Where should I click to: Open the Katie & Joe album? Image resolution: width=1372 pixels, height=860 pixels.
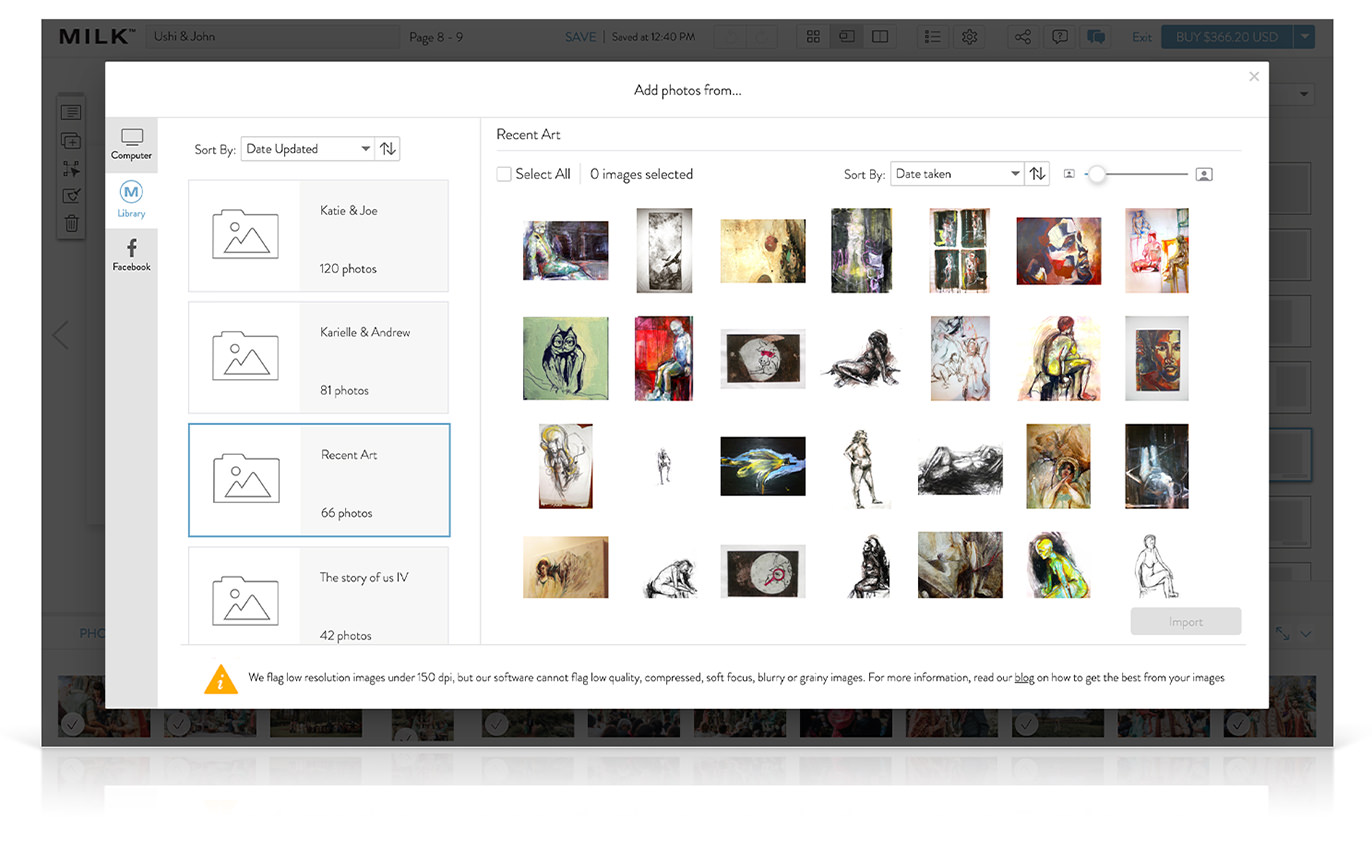coord(318,236)
